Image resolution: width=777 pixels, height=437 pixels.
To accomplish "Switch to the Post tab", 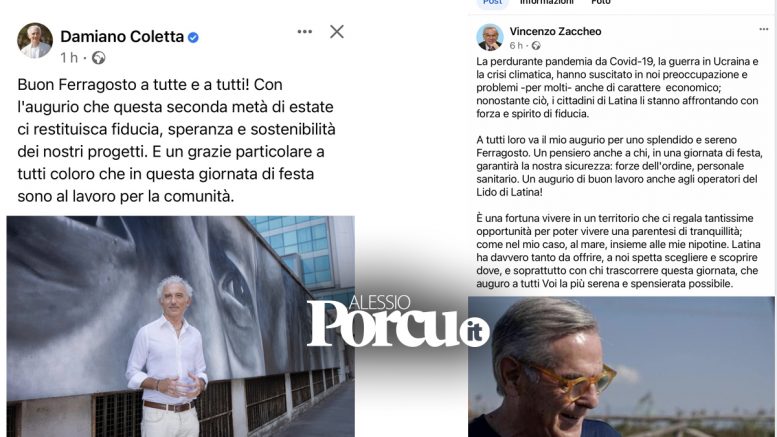I will [493, 2].
